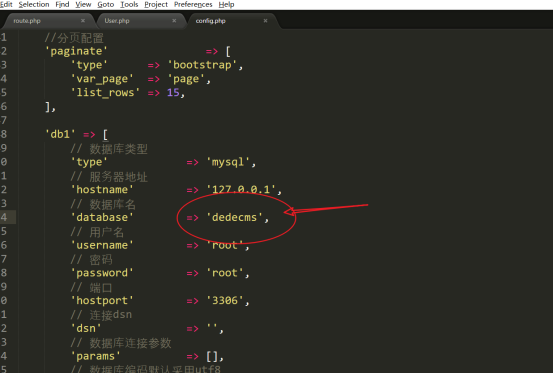The width and height of the screenshot is (553, 373).
Task: Open the Tools menu
Action: tap(129, 4)
